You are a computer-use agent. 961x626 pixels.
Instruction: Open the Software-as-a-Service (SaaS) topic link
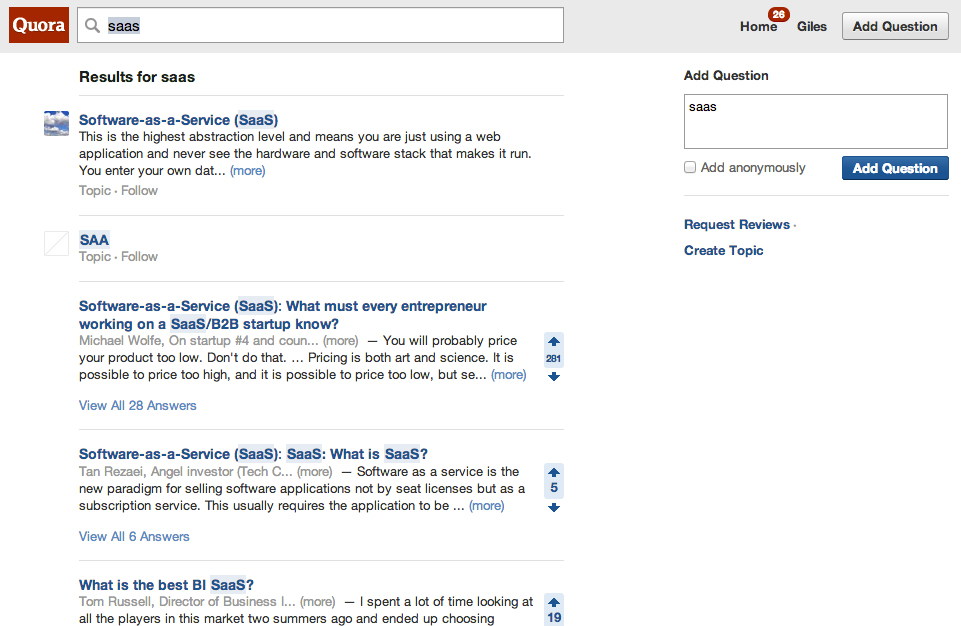click(x=178, y=120)
